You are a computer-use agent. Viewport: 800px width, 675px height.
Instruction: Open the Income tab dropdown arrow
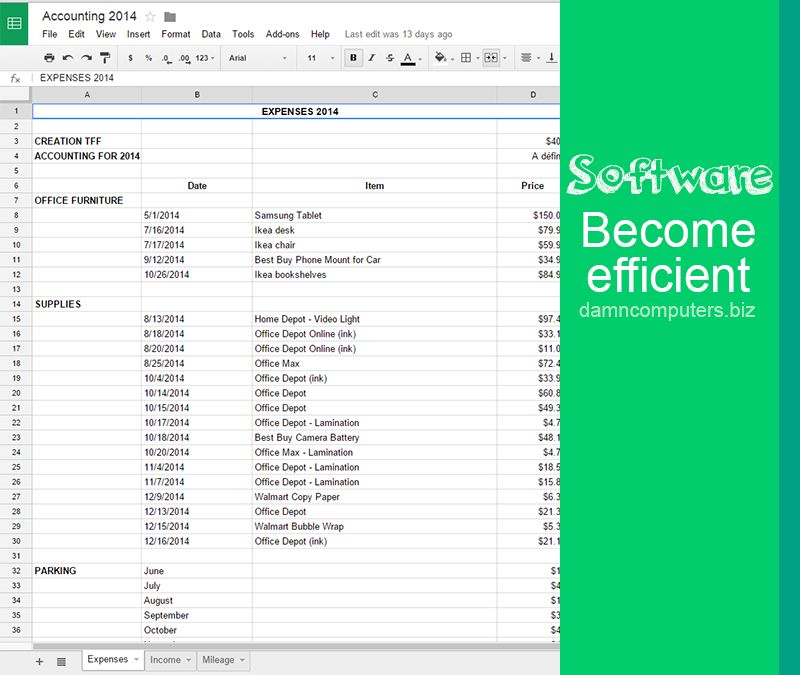pos(188,660)
